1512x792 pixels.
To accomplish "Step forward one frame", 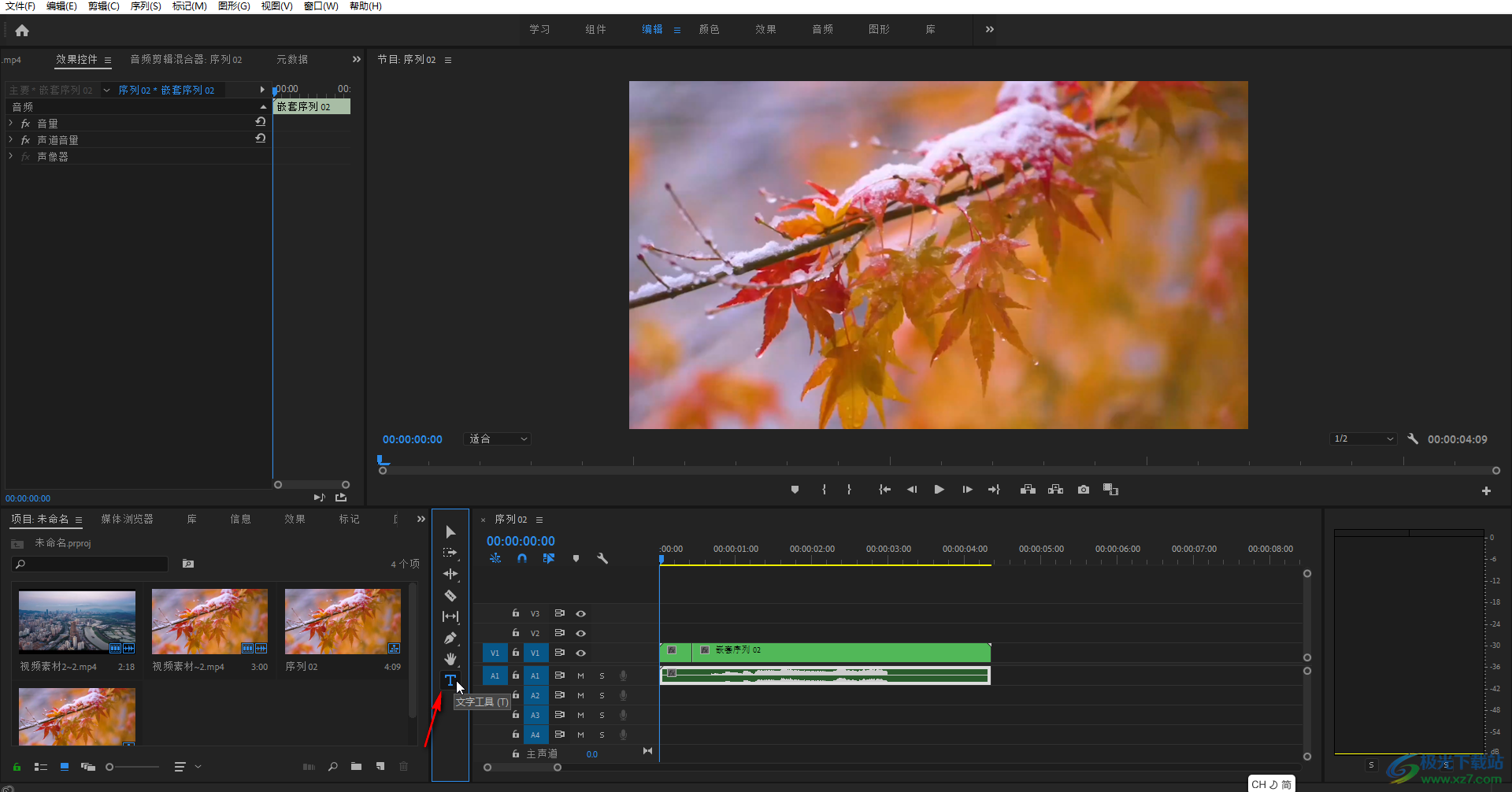I will pyautogui.click(x=967, y=490).
